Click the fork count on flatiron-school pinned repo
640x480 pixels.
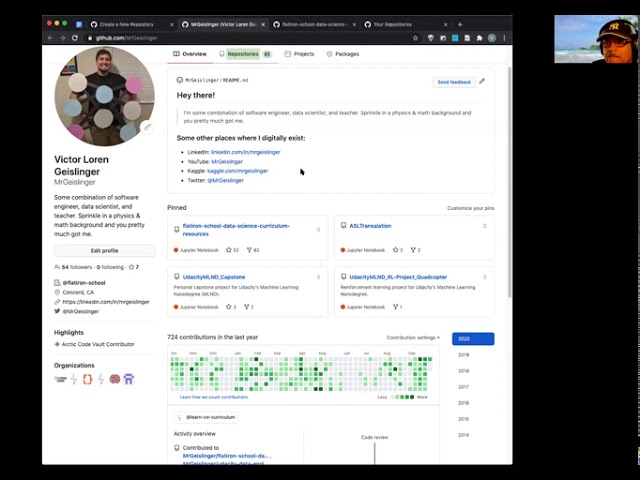tap(253, 250)
